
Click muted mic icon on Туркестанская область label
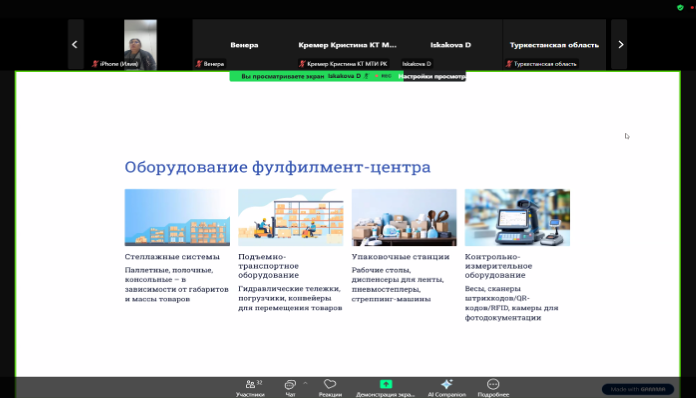click(x=509, y=64)
